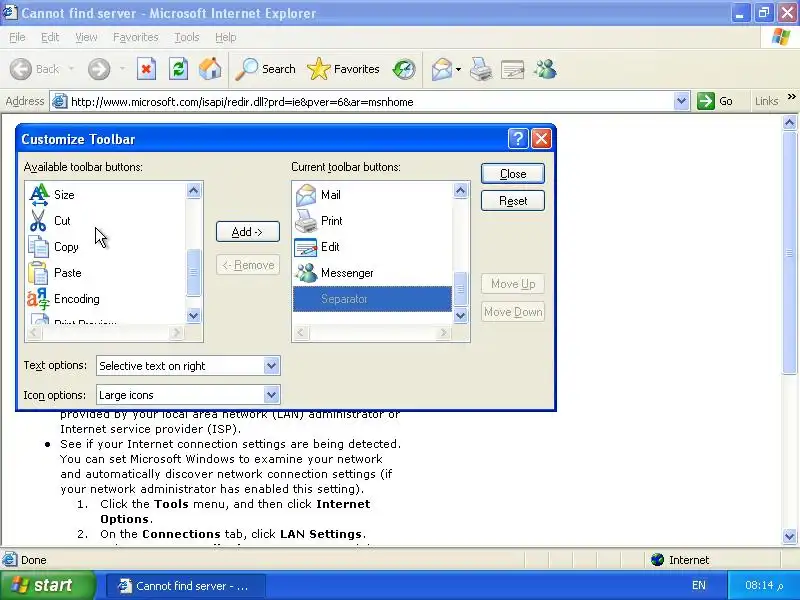Select Cut in available toolbar buttons
Screen dimensions: 800x600
pyautogui.click(x=106, y=220)
